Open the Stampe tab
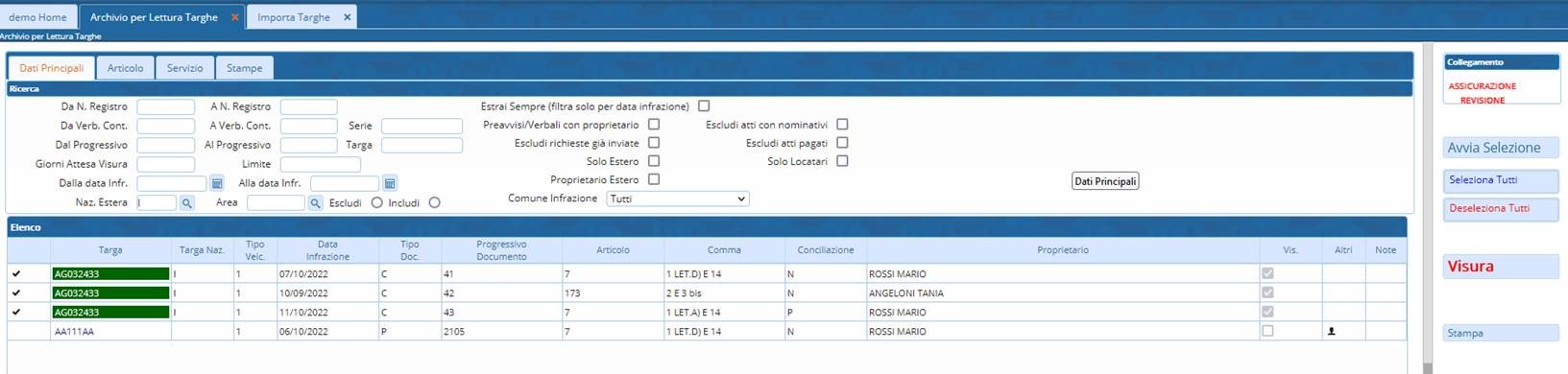Screen dimensions: 1568x374 pos(245,68)
